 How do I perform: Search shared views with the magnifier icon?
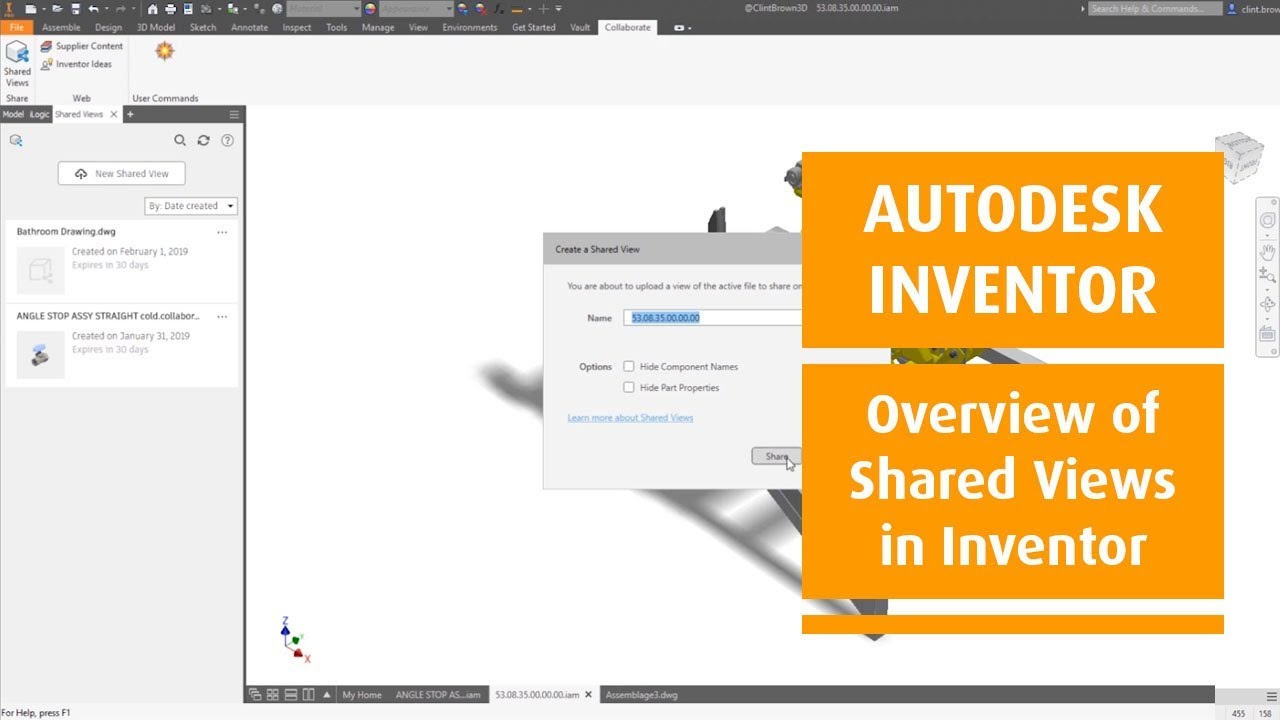click(x=180, y=141)
